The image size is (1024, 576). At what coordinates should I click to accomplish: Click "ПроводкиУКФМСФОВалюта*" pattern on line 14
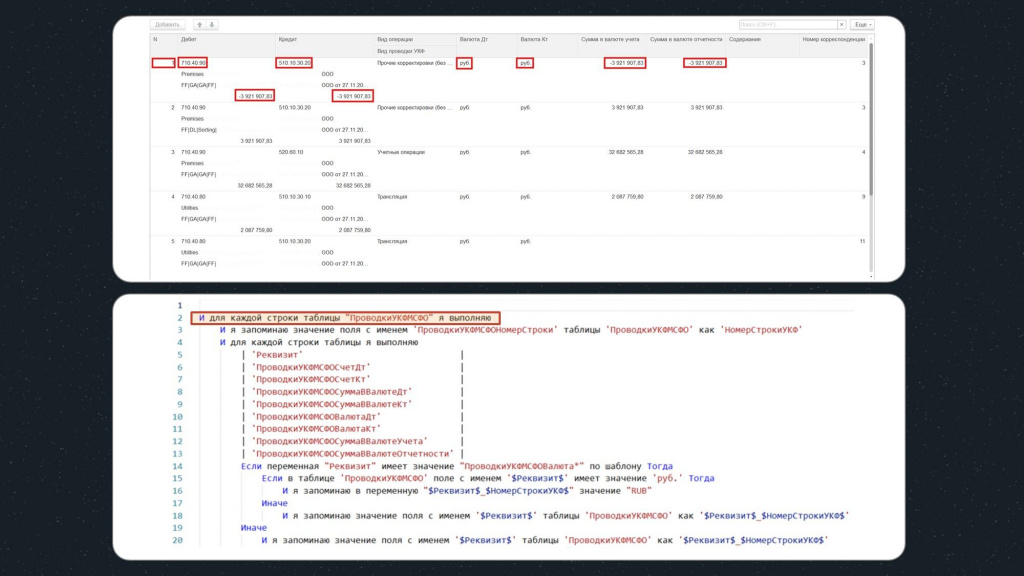pyautogui.click(x=522, y=466)
